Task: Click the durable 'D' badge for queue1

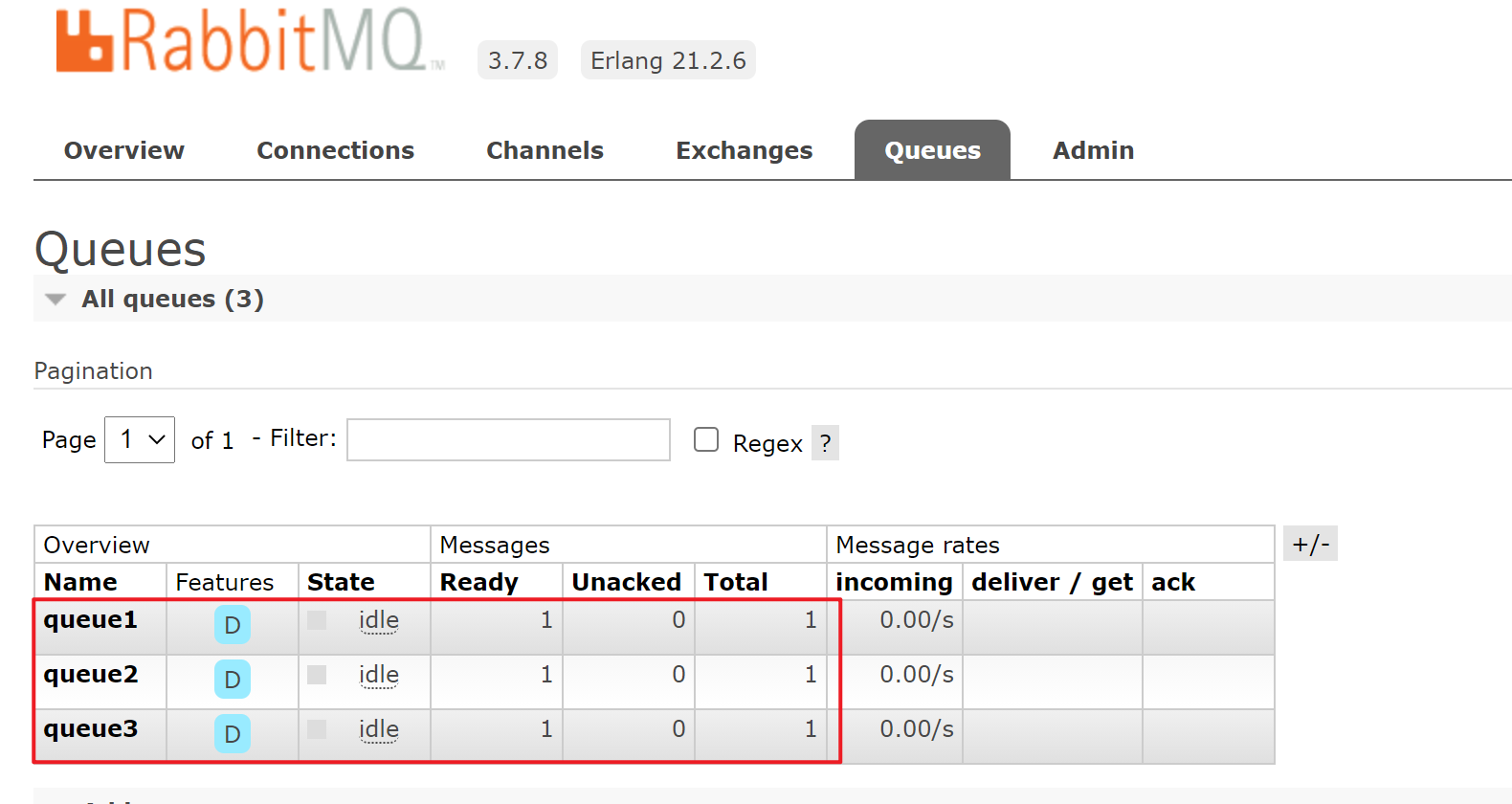Action: (x=232, y=625)
